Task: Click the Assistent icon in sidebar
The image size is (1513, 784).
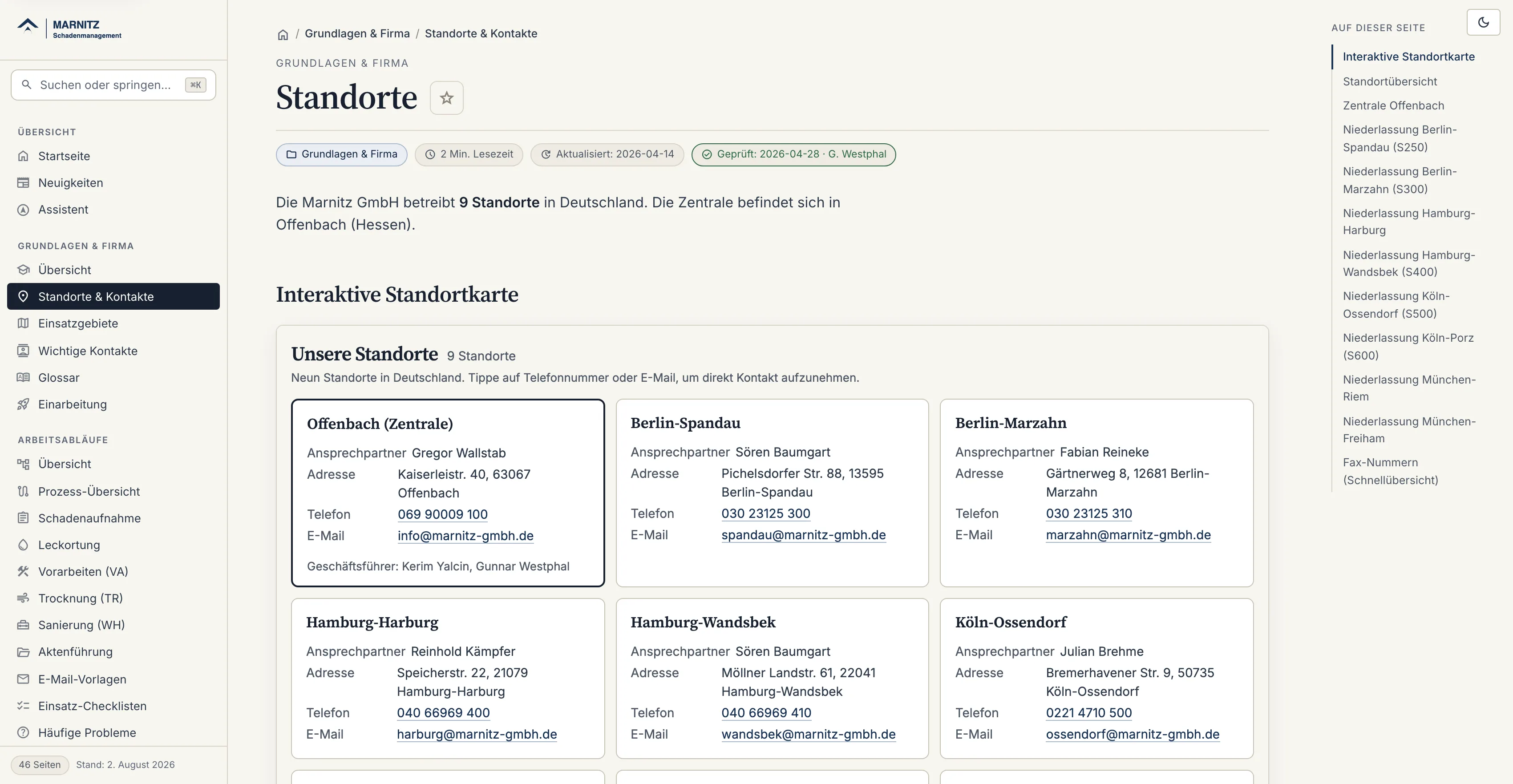Action: click(24, 210)
